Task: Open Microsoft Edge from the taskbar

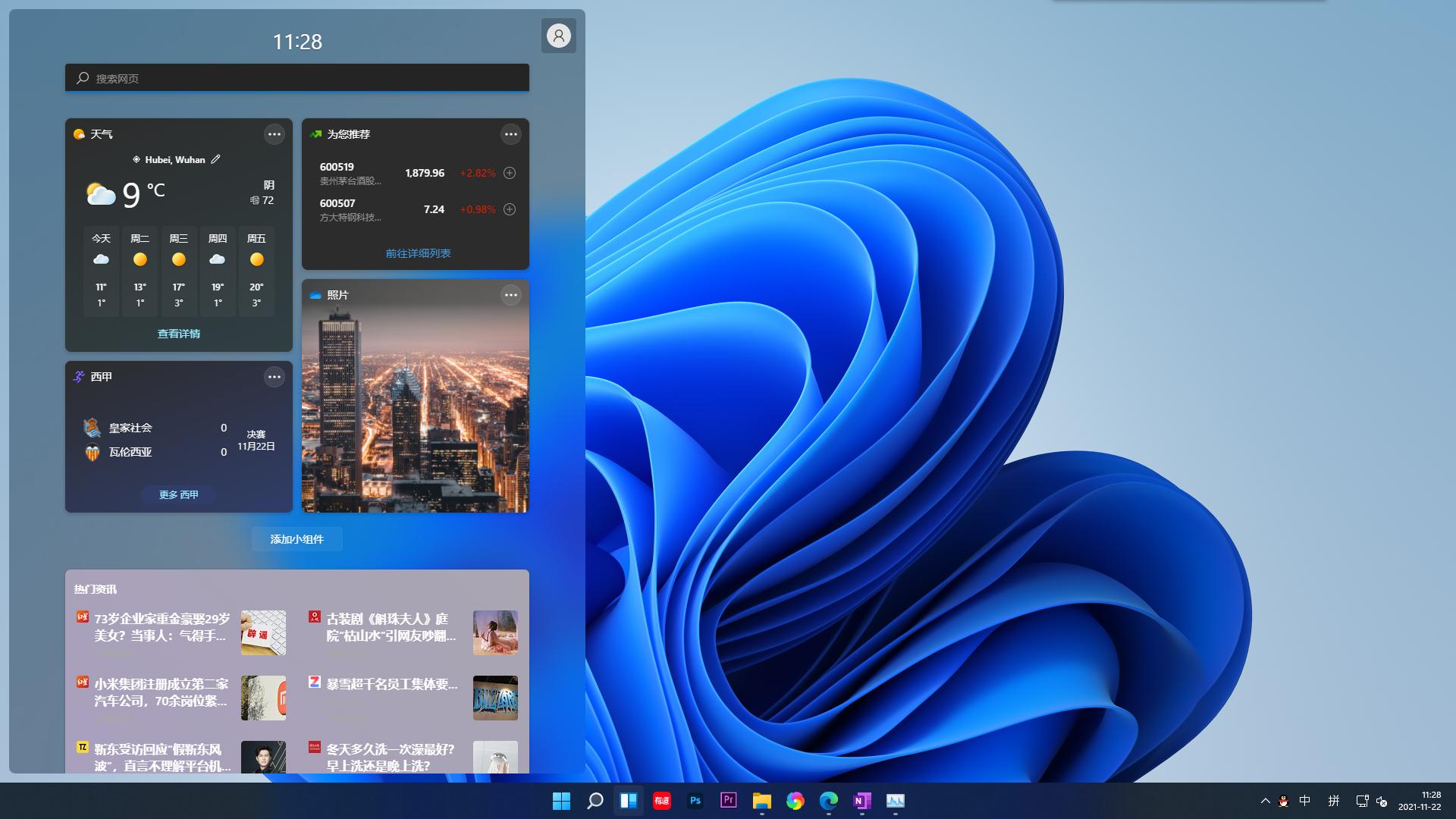Action: (829, 801)
